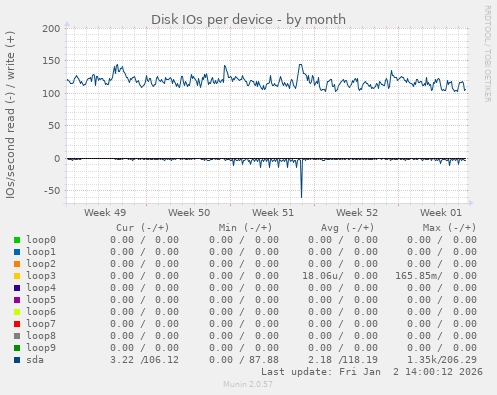The width and height of the screenshot is (497, 395).
Task: Select the sda device label
Action: click(35, 360)
